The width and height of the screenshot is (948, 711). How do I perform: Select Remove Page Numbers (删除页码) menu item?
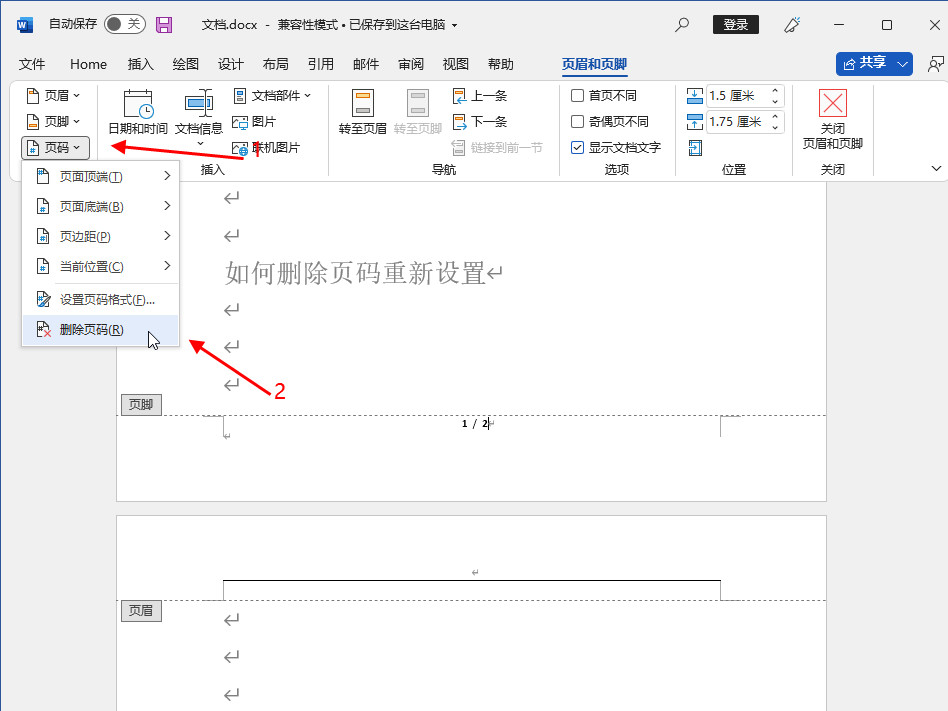coord(91,330)
